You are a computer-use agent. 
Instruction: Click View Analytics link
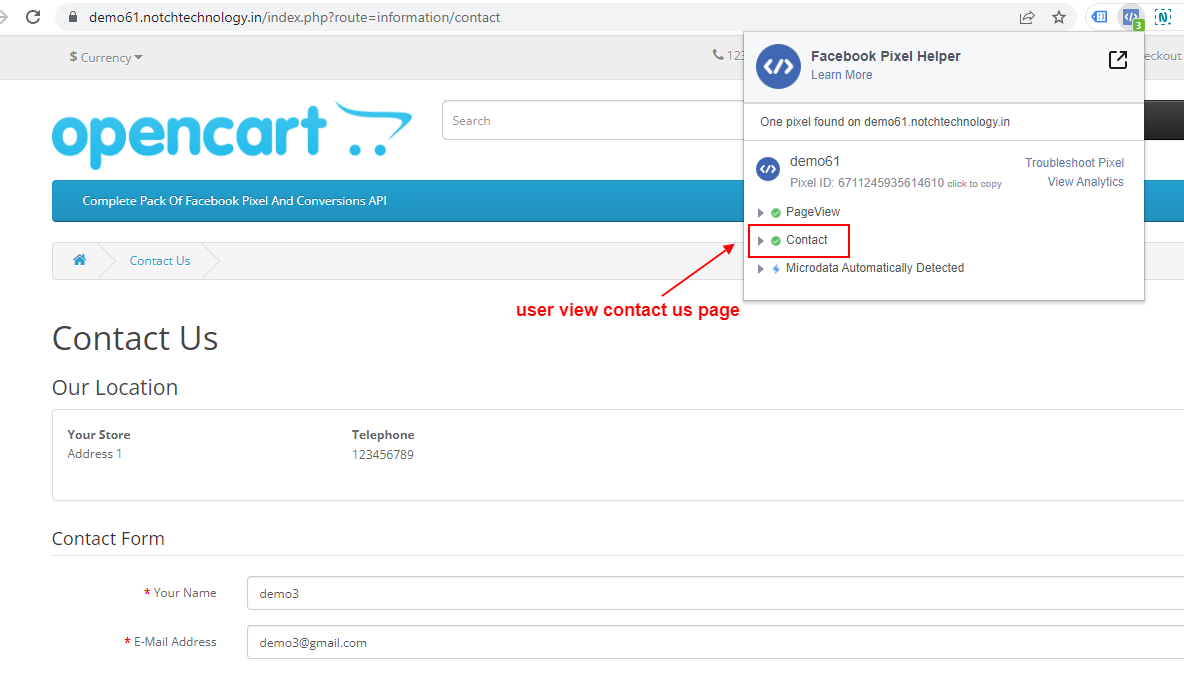(x=1085, y=182)
